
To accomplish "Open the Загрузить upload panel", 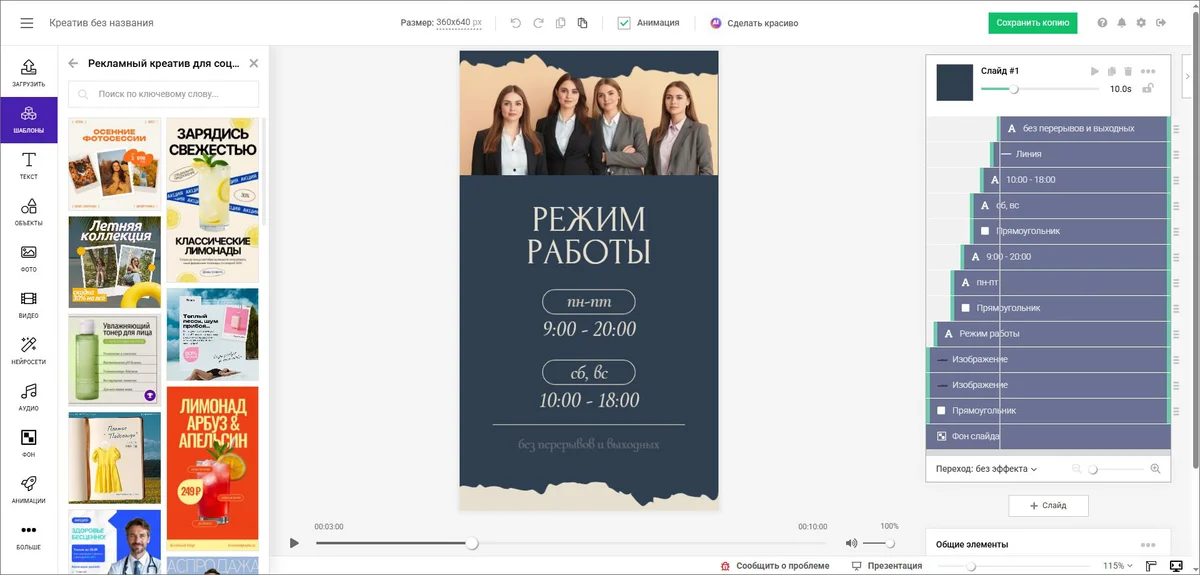I will click(28, 73).
